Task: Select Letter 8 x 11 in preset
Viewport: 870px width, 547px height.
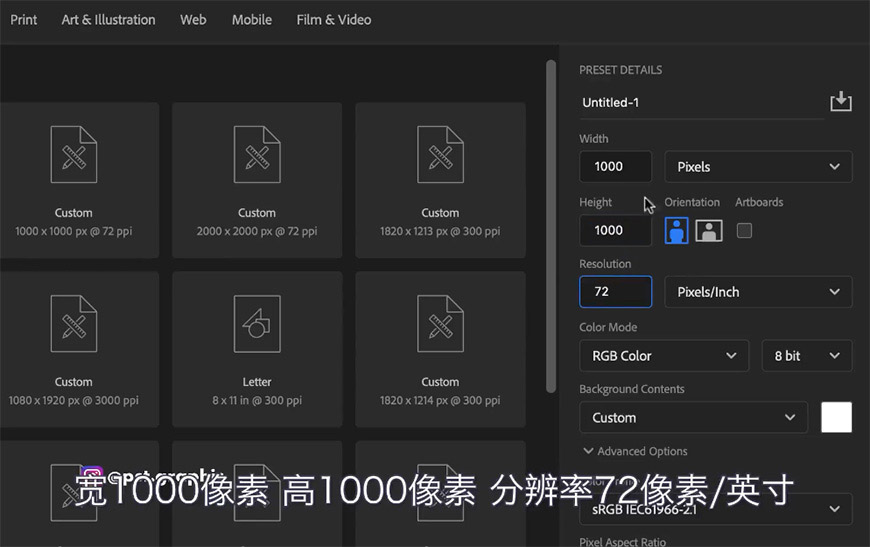Action: coord(257,349)
